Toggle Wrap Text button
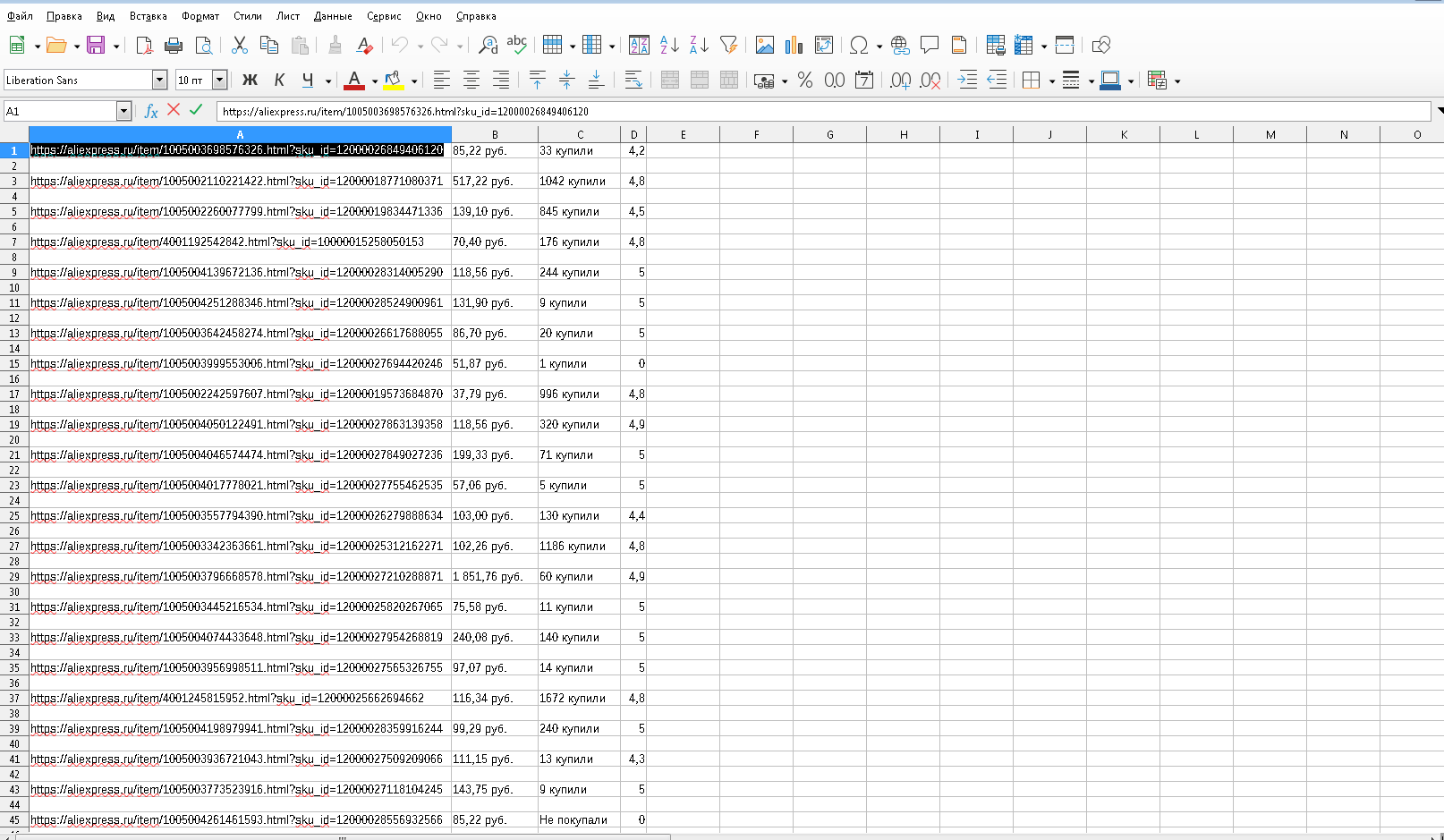Viewport: 1444px width, 840px height. point(633,81)
